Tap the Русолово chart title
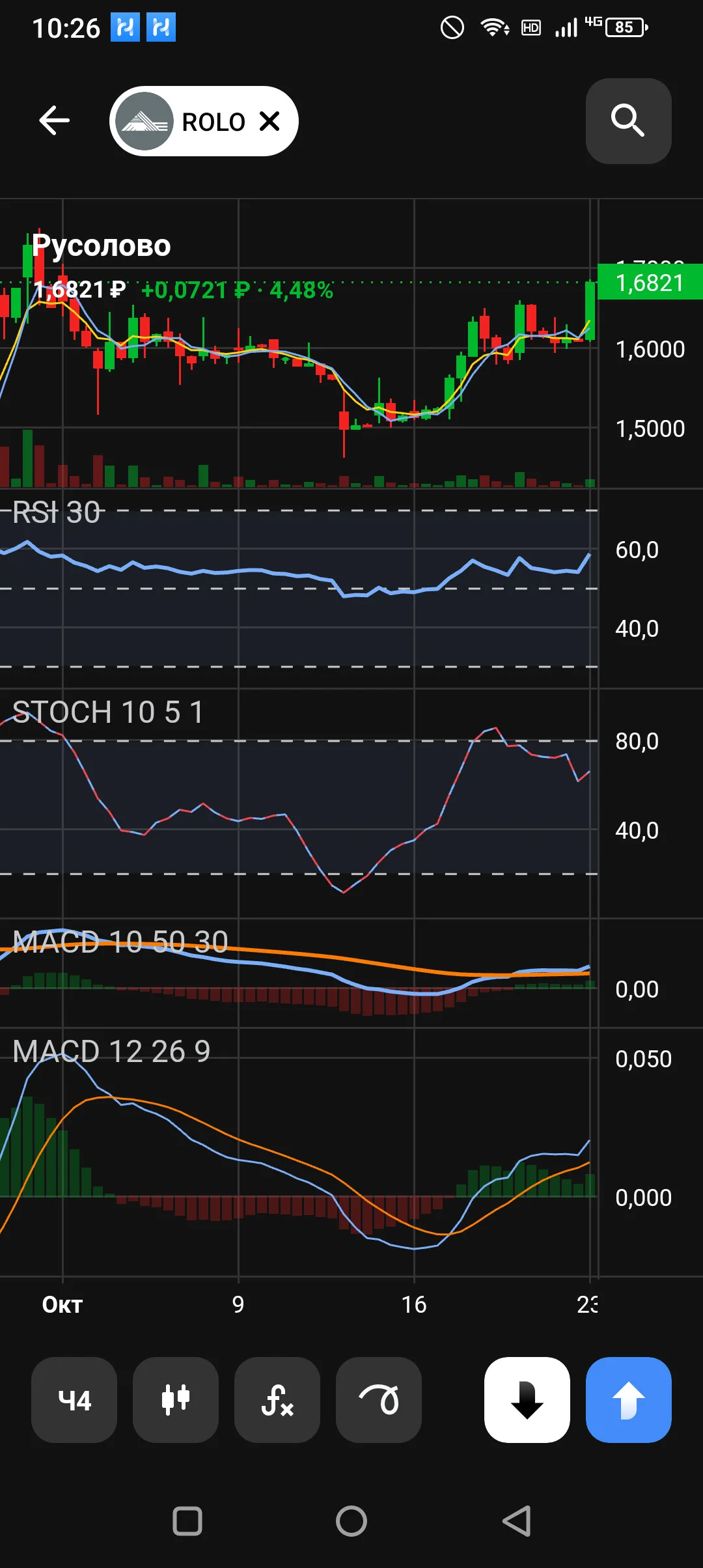 101,245
